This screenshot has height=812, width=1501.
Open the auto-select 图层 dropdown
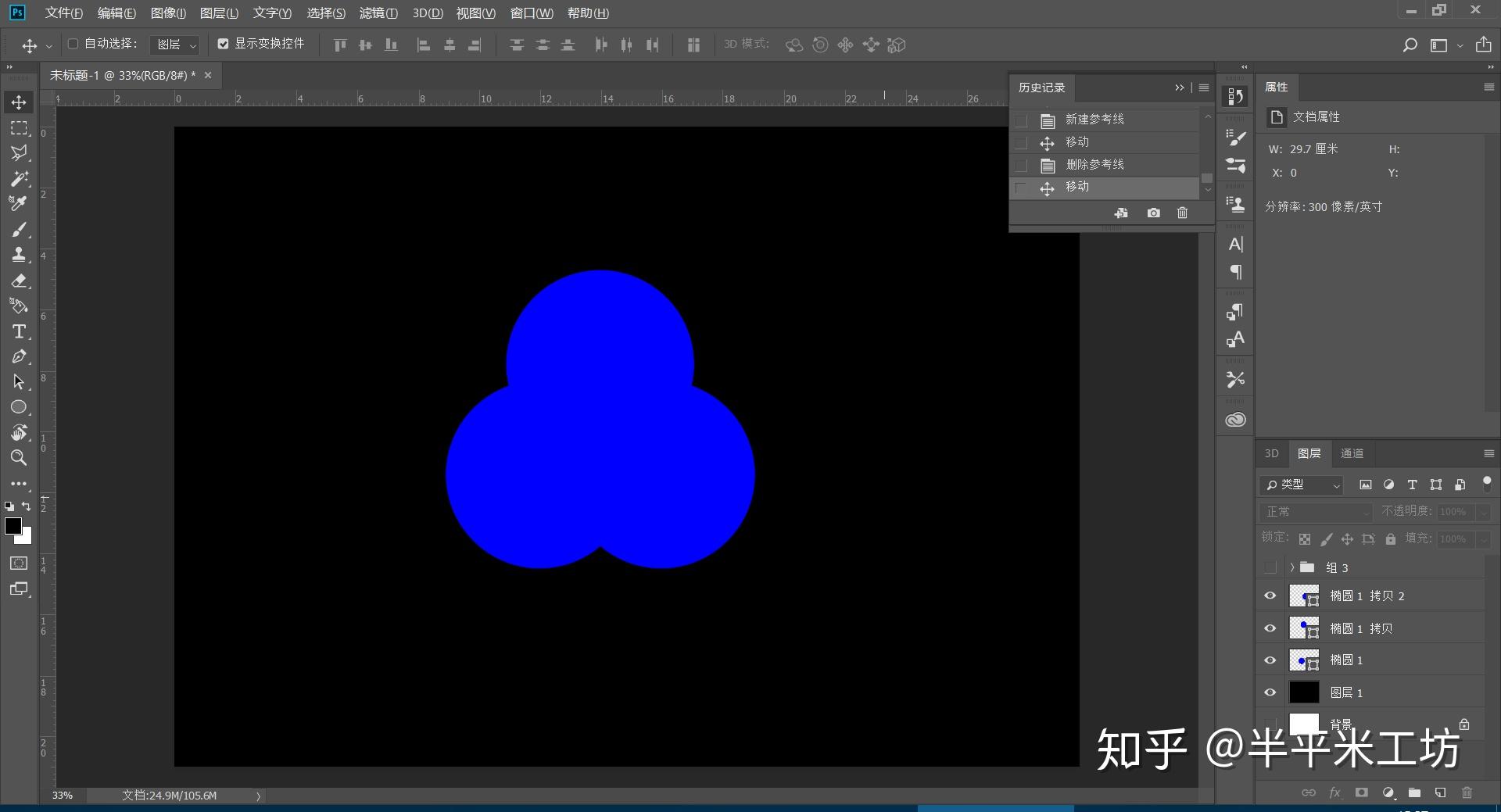pos(174,45)
